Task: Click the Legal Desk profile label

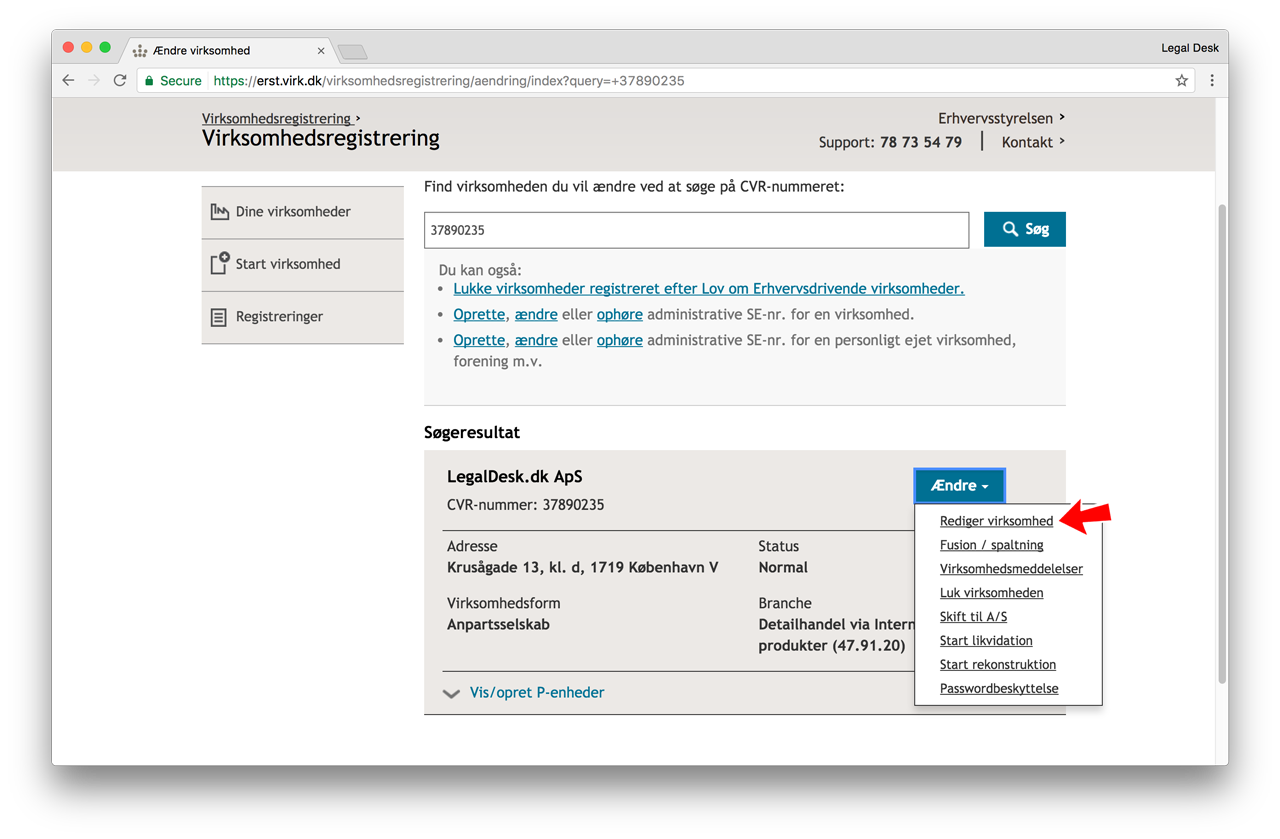Action: point(1189,48)
